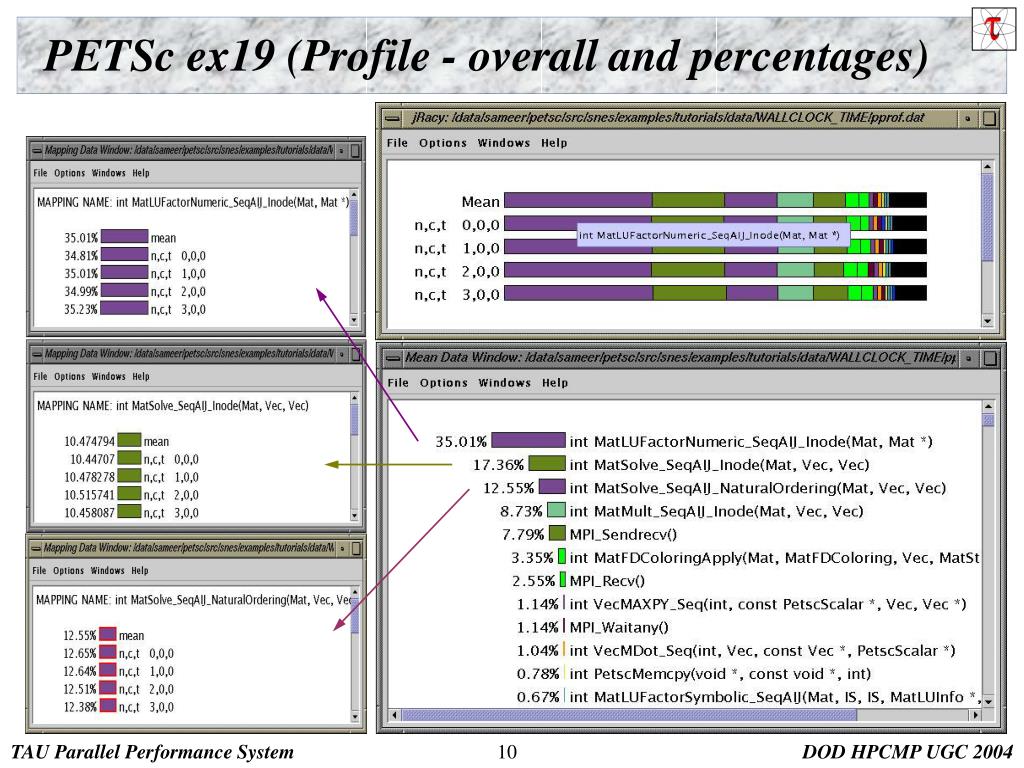Select int MatLUFactorSymbolic_SeqAIJ entry
1024x768 pixels.
[775, 697]
